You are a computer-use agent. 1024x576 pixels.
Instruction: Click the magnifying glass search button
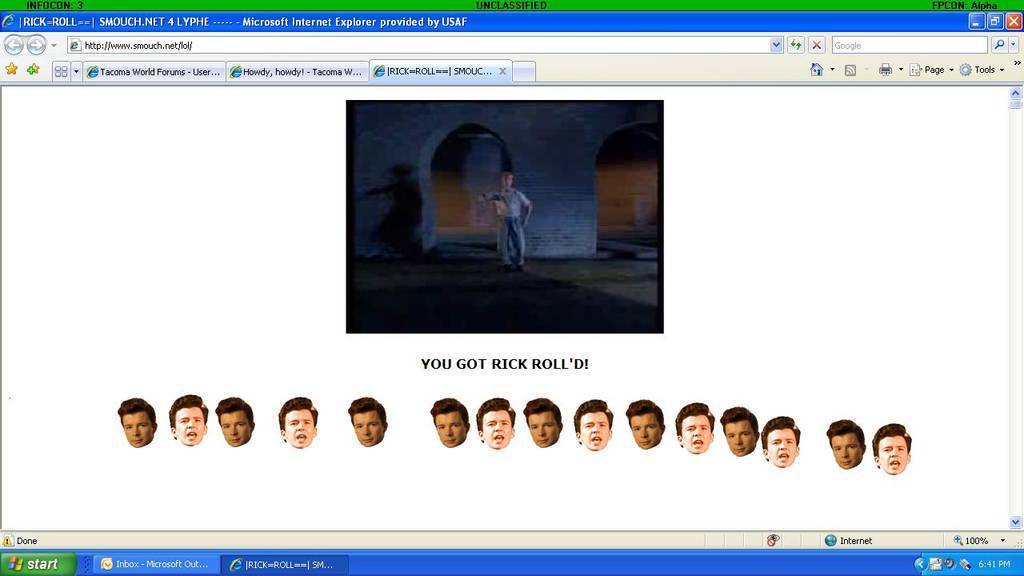click(999, 45)
